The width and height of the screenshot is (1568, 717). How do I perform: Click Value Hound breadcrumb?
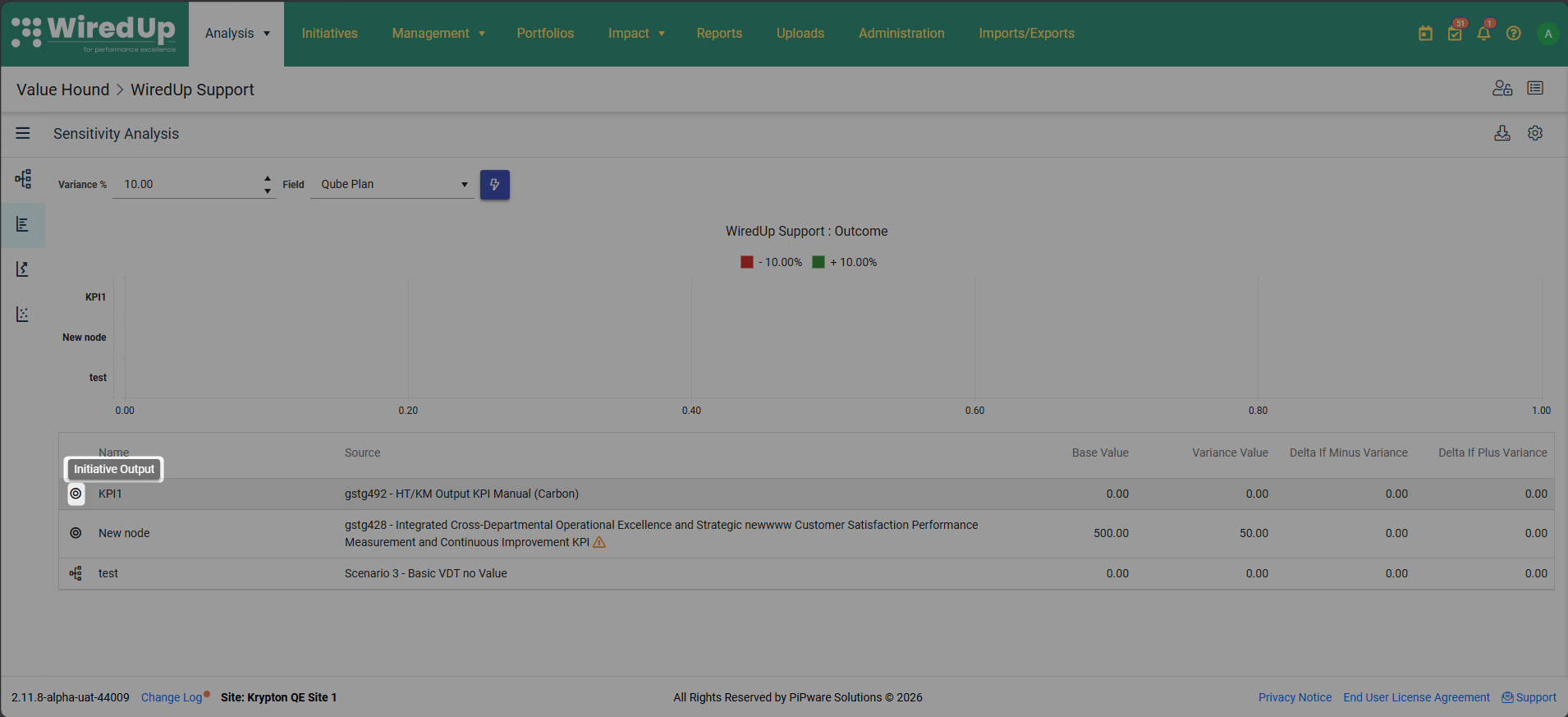coord(62,90)
